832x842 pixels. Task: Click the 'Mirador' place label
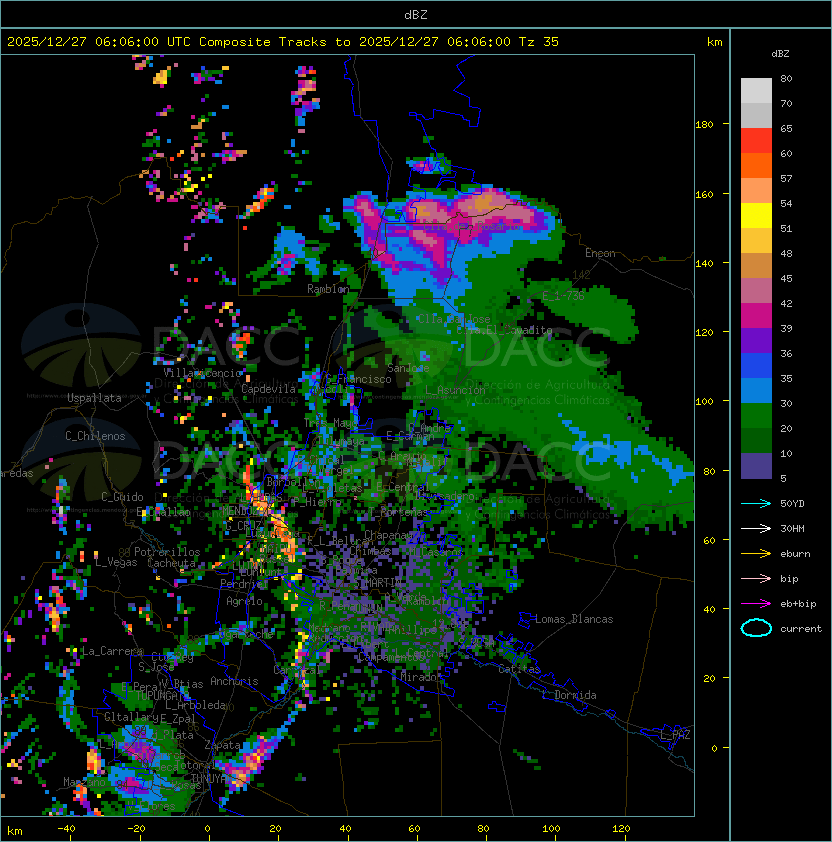pos(421,677)
